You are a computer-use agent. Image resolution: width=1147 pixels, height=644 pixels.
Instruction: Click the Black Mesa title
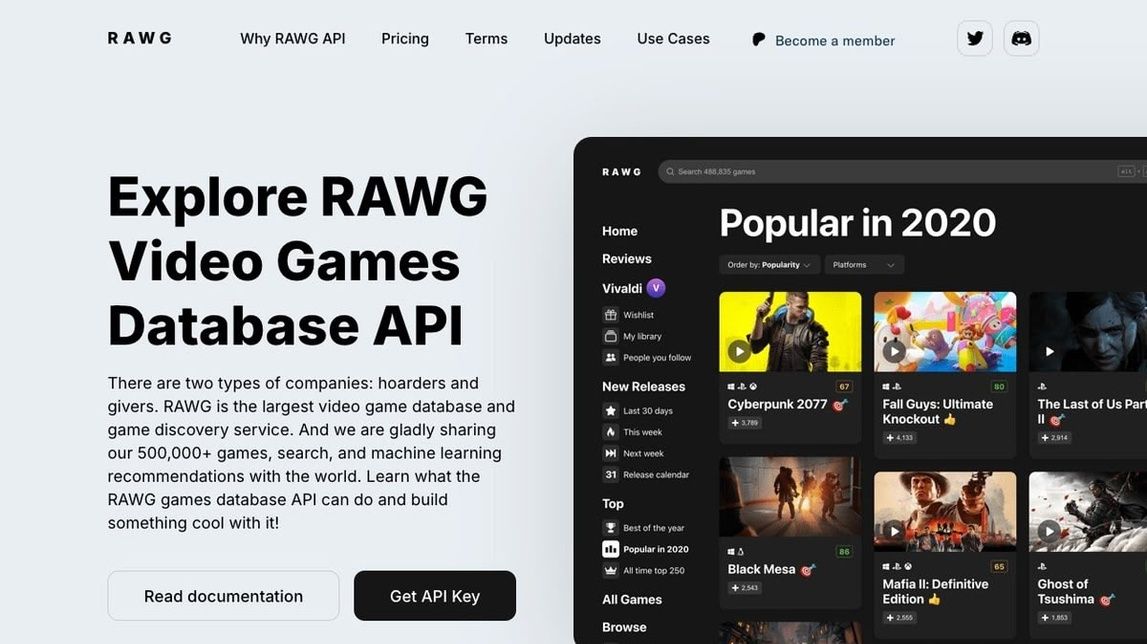pyautogui.click(x=761, y=569)
